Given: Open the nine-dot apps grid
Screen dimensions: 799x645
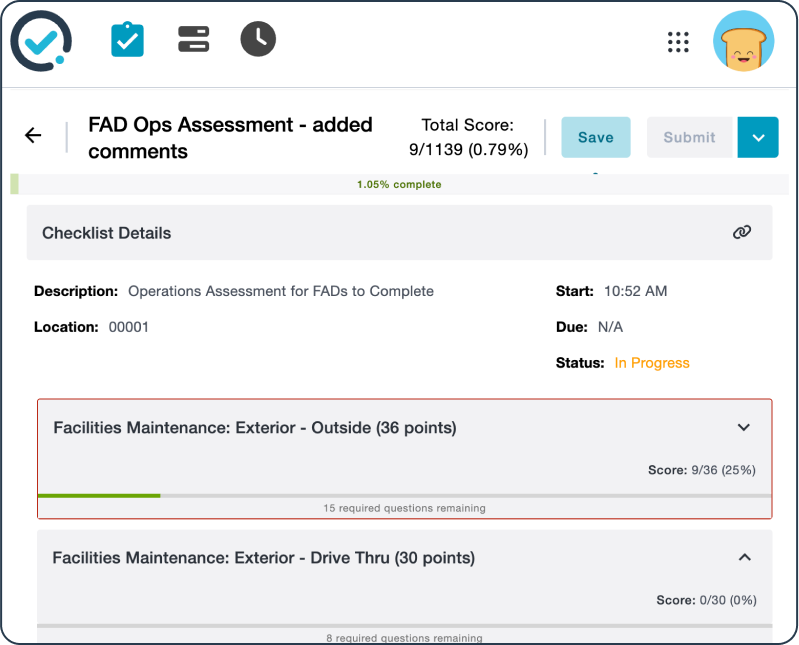Looking at the screenshot, I should (x=678, y=42).
